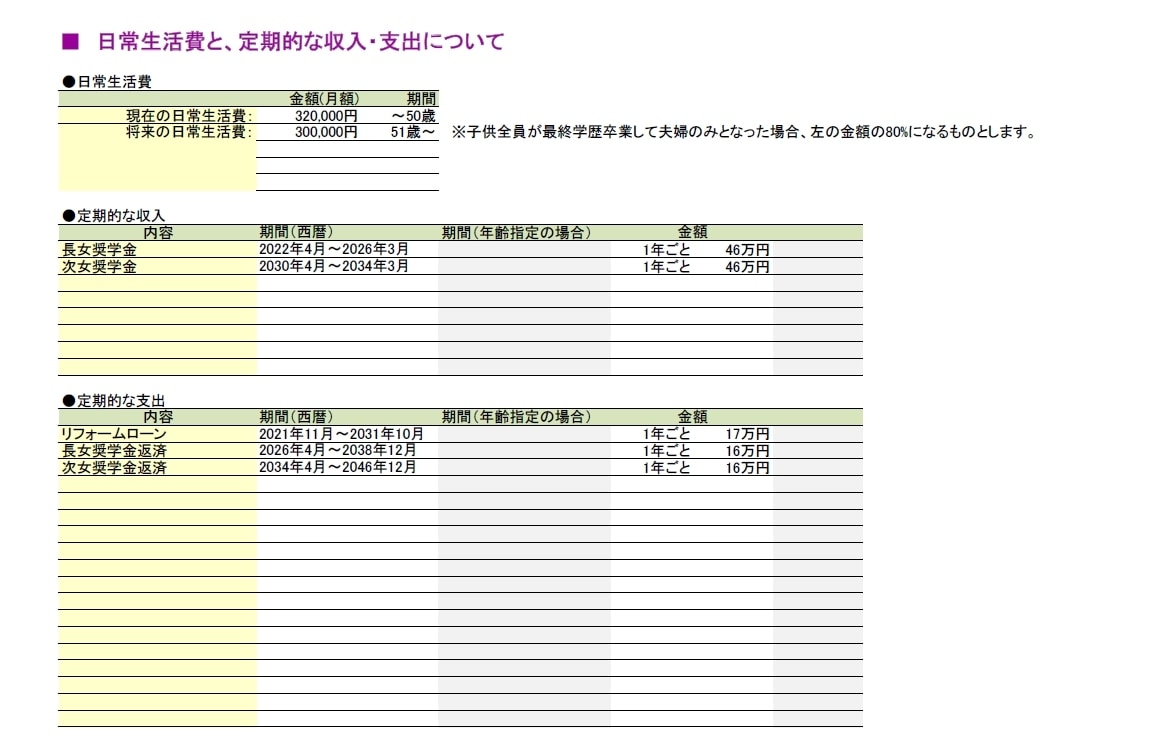
Task: Select the ●日常生活費 section heading
Action: pyautogui.click(x=107, y=82)
